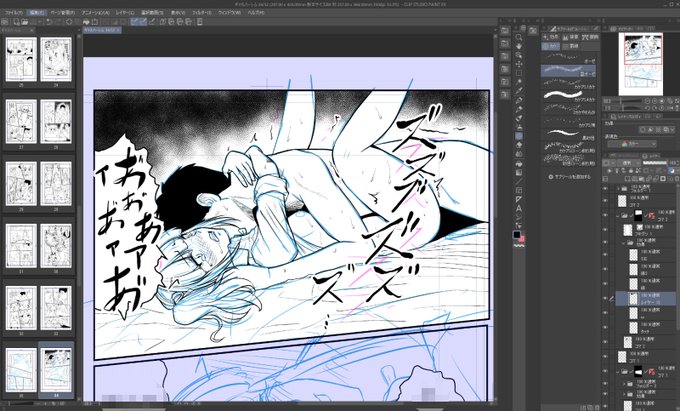Viewport: 680px width, 411px height.
Task: Open the ページ管理 (Page Management) menu
Action: pos(62,13)
